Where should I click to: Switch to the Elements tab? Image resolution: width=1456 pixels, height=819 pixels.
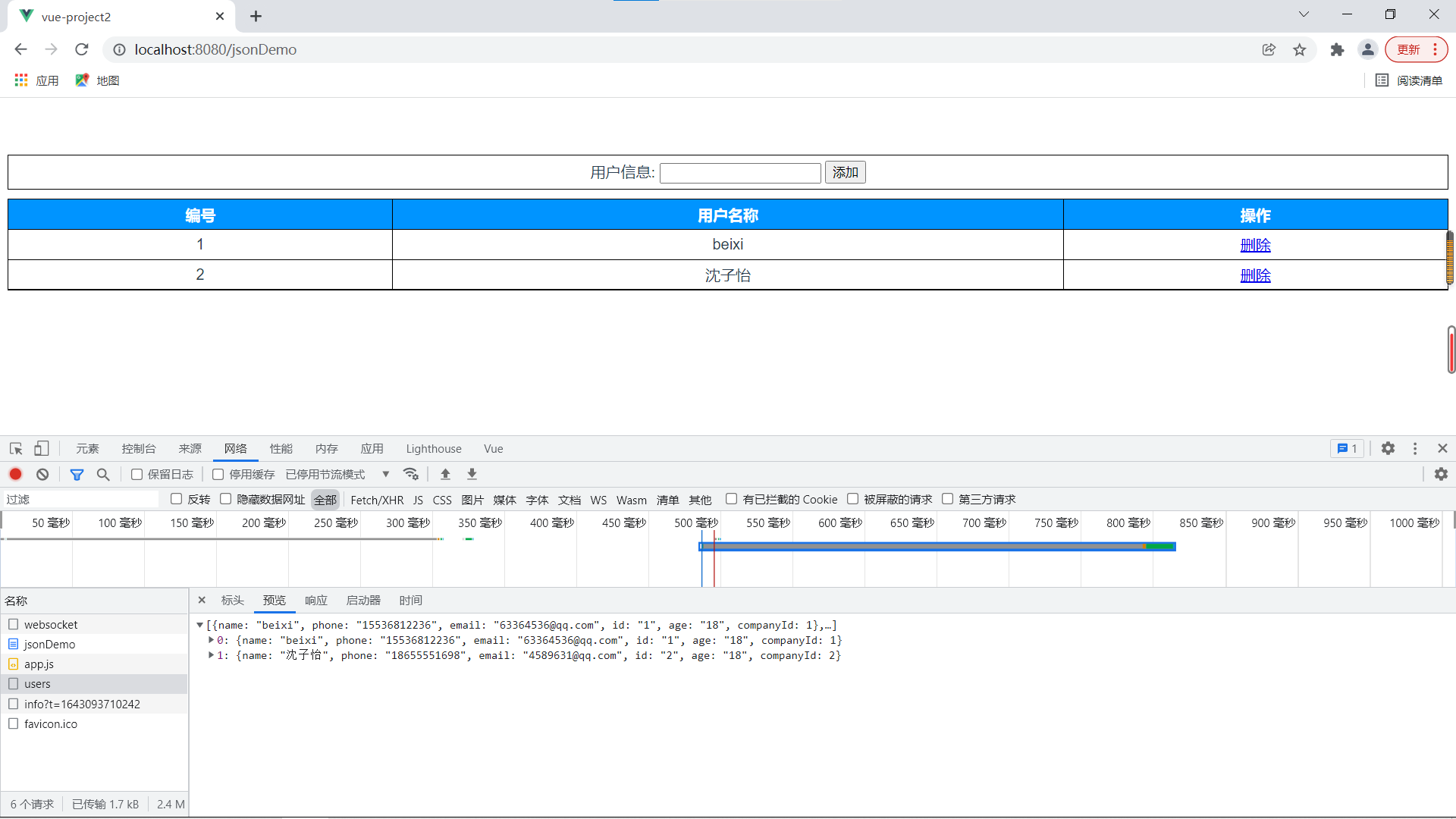(x=87, y=449)
